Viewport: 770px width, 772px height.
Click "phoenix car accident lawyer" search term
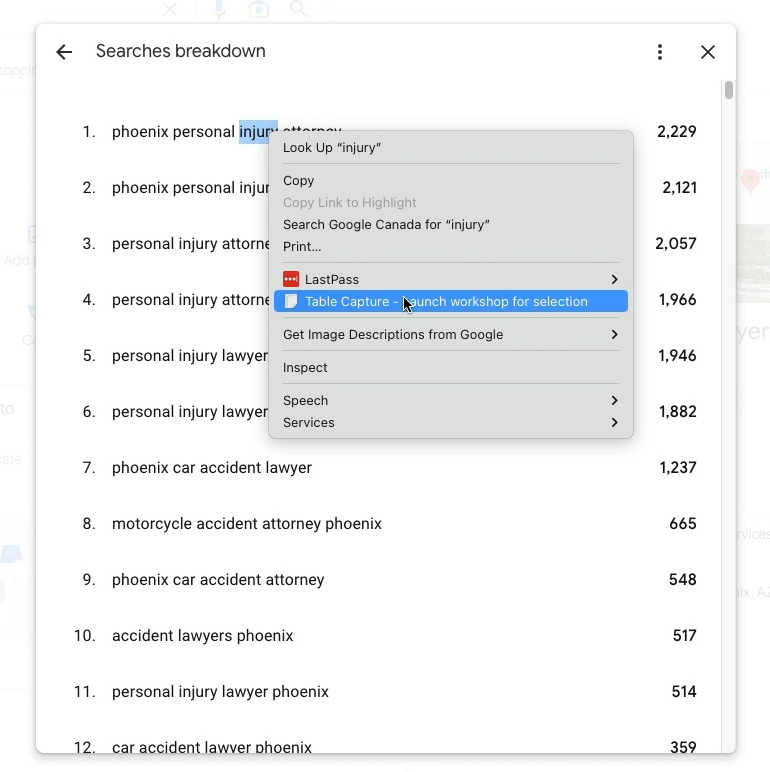pyautogui.click(x=212, y=468)
